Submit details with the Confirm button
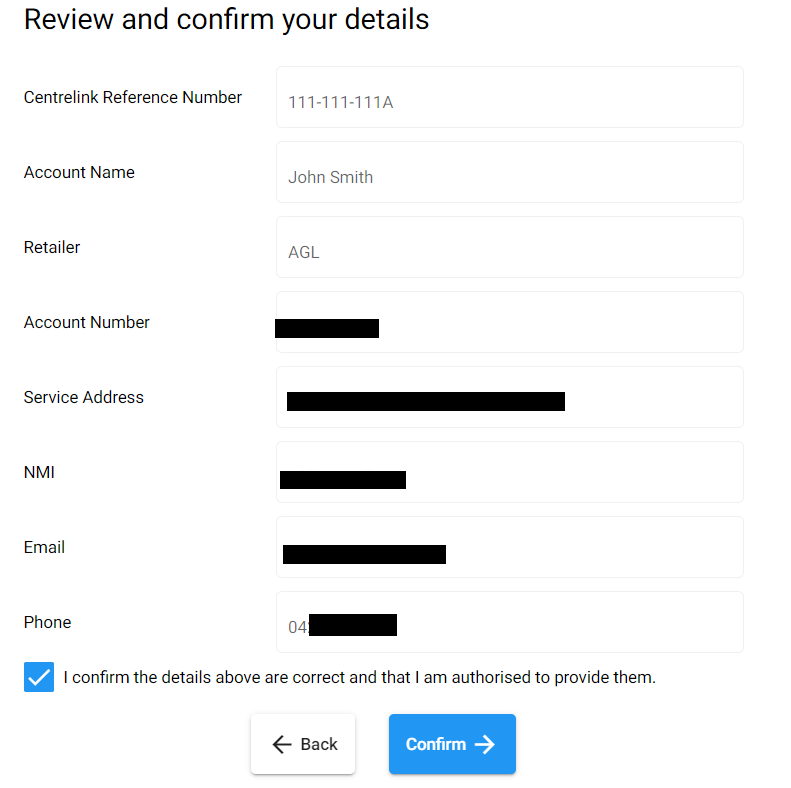791x788 pixels. point(452,744)
